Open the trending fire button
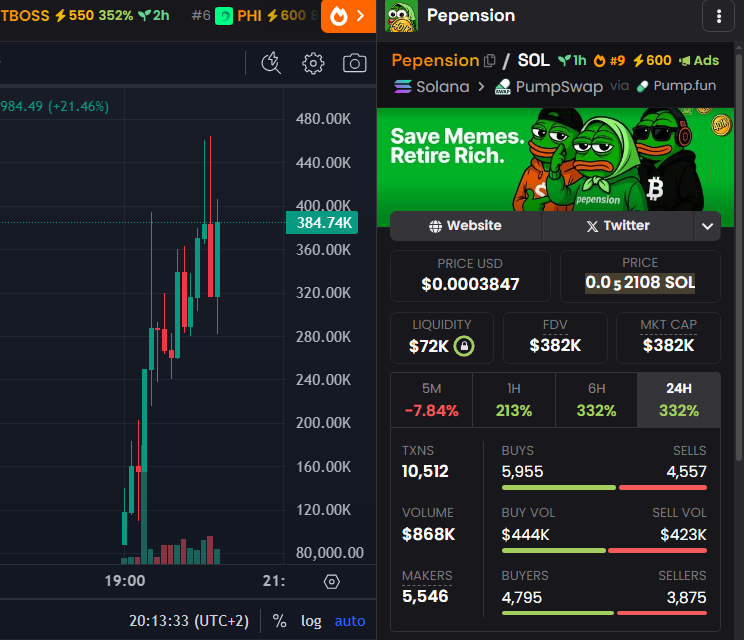Image resolution: width=744 pixels, height=640 pixels. tap(348, 16)
